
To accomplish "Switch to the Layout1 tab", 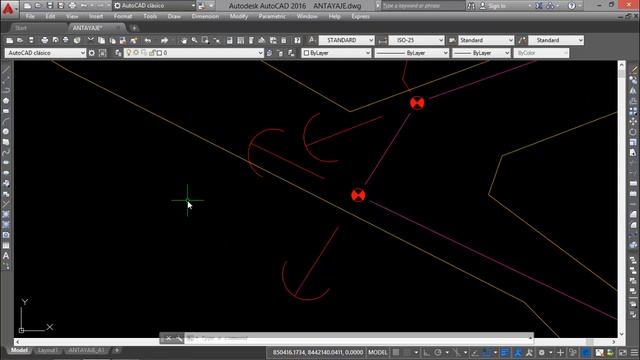I will (47, 350).
